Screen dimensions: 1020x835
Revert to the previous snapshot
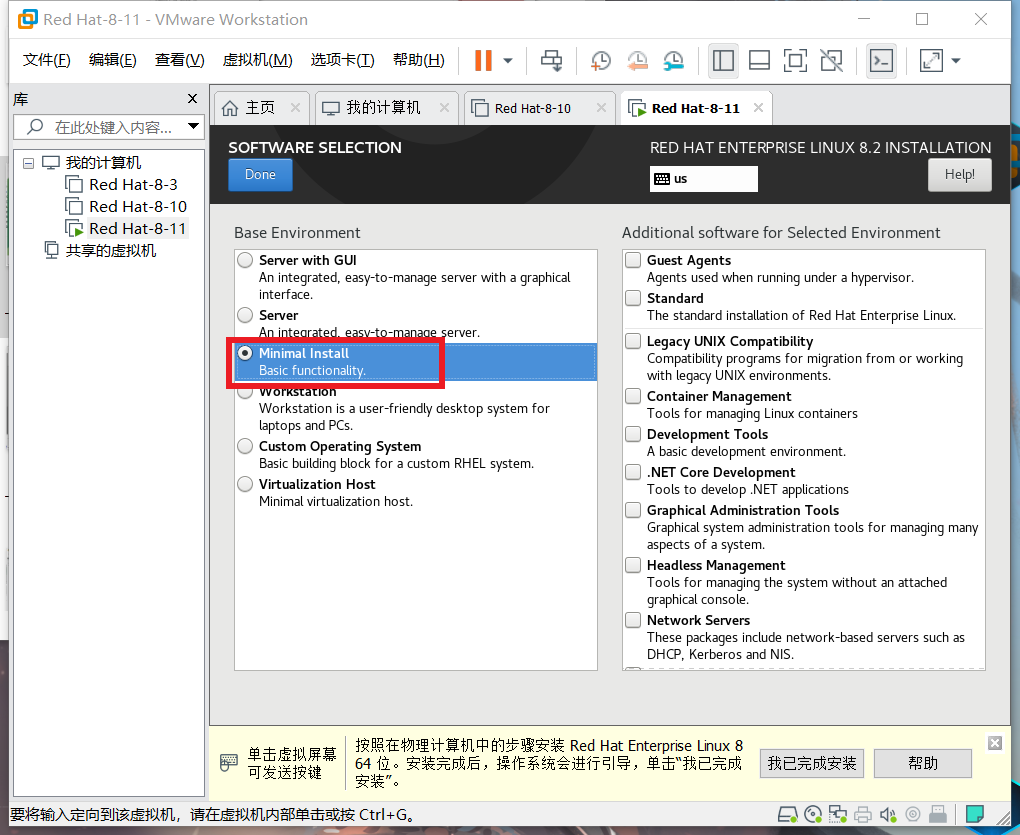[637, 60]
